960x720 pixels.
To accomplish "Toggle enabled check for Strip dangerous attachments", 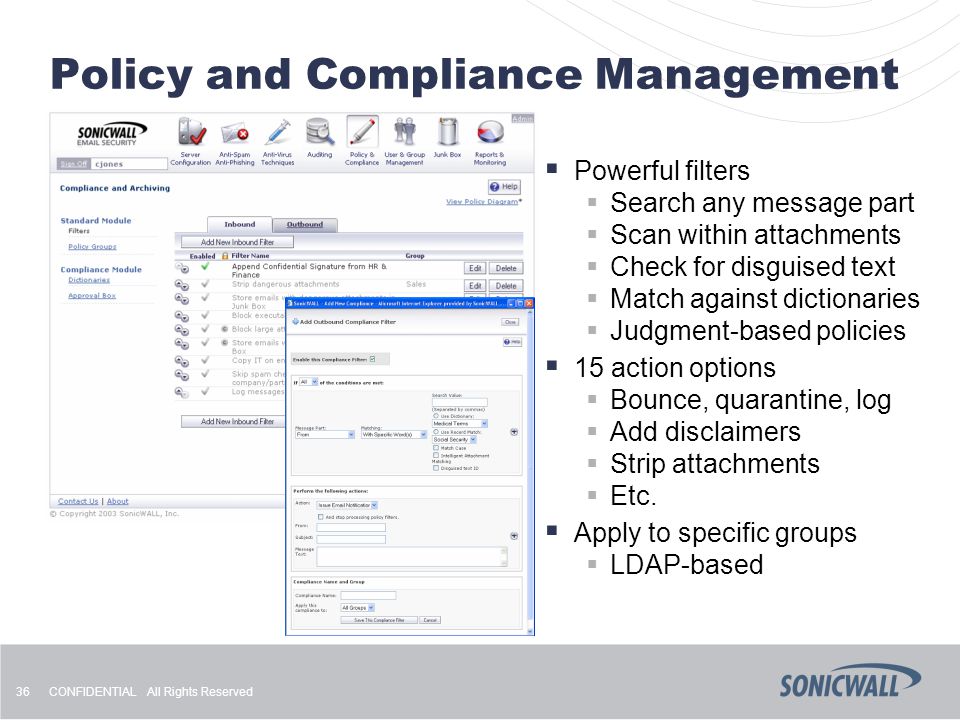I will (205, 283).
